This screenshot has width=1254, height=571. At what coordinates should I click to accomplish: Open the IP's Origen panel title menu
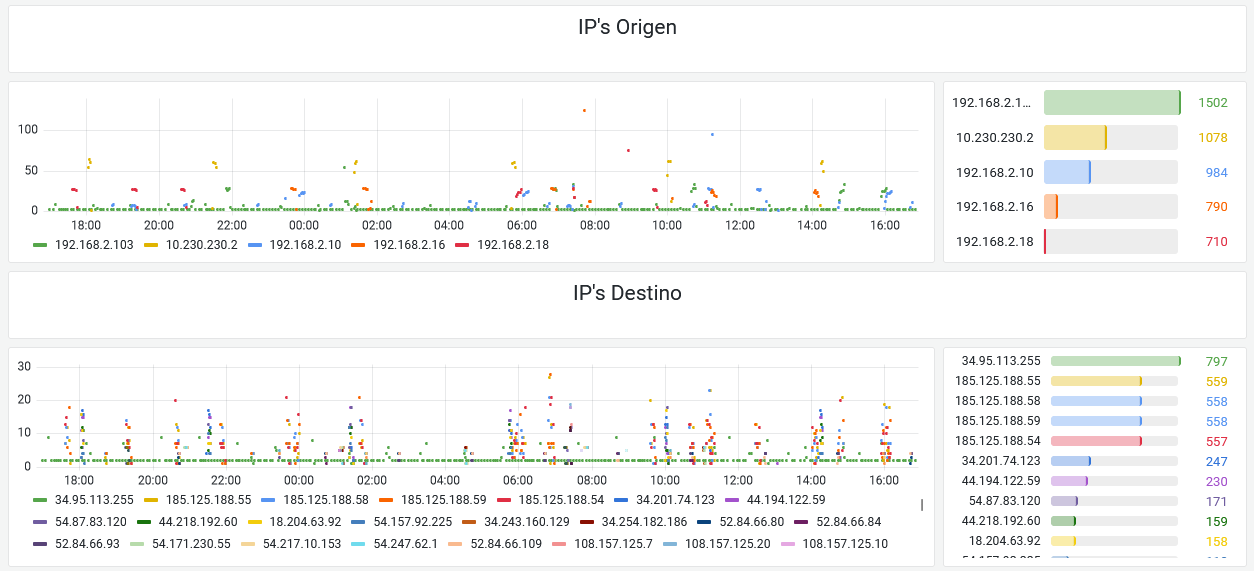[x=627, y=28]
